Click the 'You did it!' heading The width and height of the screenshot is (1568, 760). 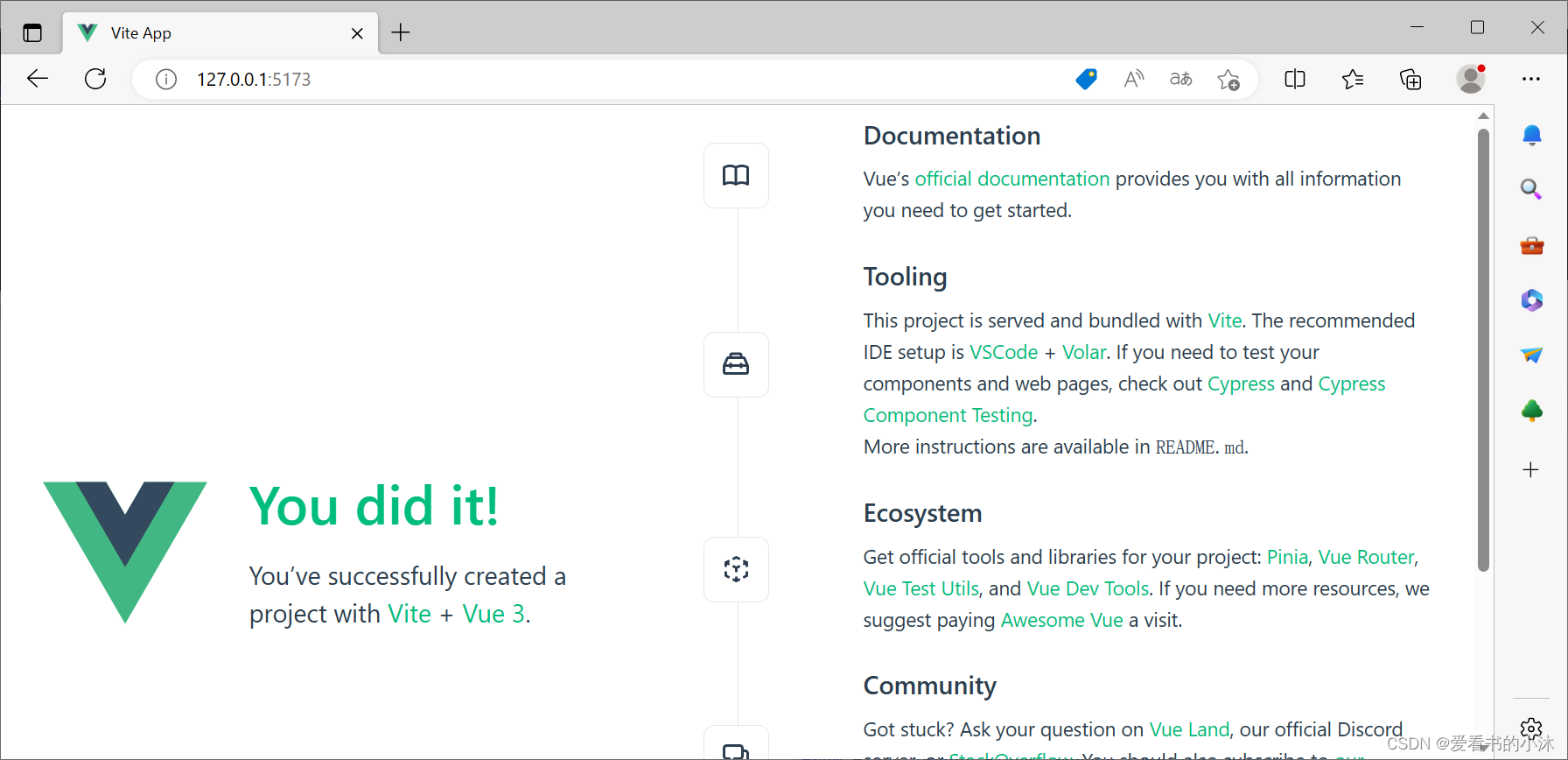coord(374,506)
